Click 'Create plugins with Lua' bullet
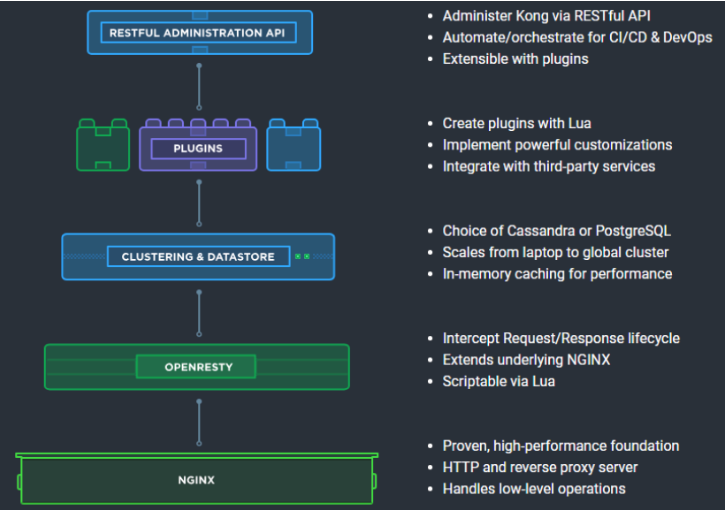Image resolution: width=725 pixels, height=510 pixels. tap(516, 123)
